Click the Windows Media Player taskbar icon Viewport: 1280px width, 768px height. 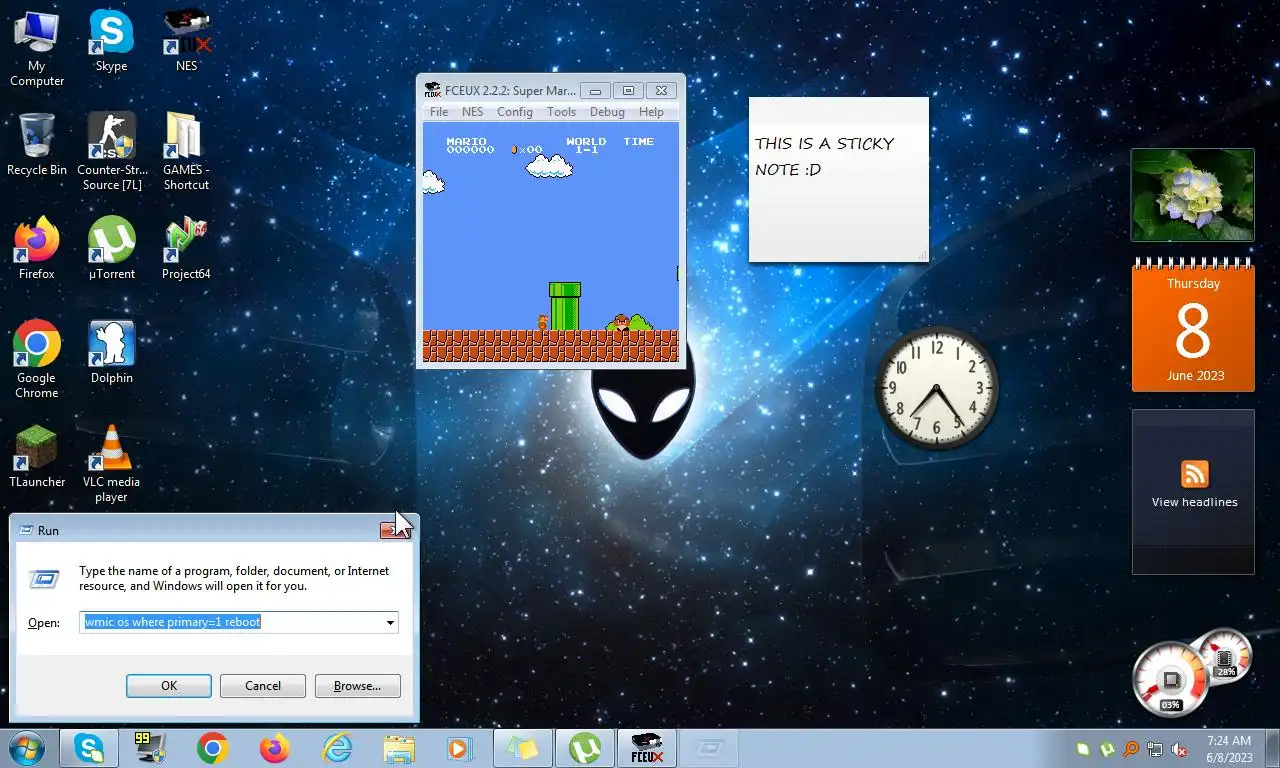[460, 748]
